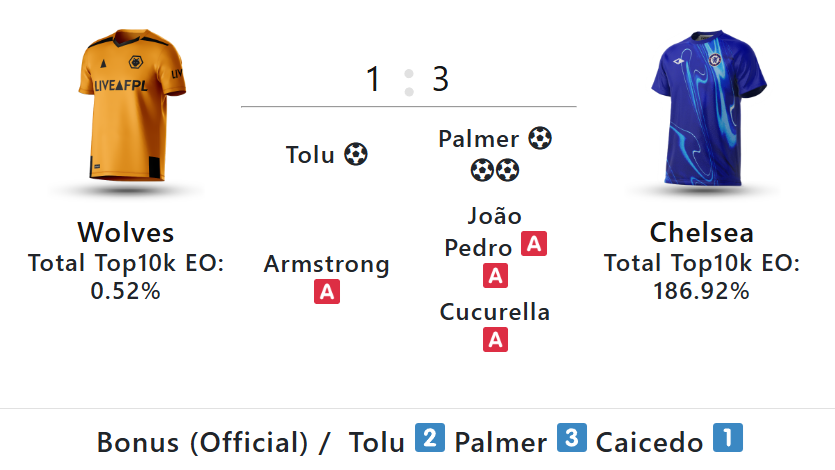Click the assist badge under Cucurella

coord(495,340)
